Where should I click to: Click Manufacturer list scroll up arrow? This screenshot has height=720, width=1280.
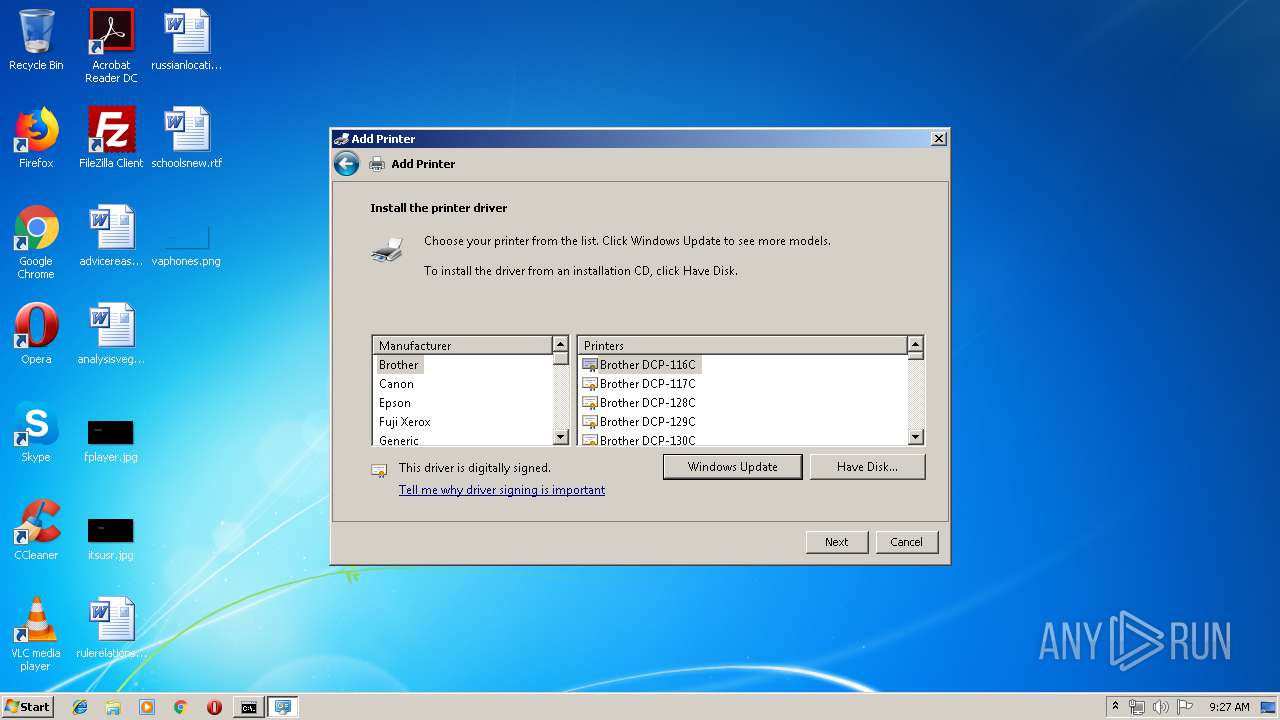click(560, 345)
